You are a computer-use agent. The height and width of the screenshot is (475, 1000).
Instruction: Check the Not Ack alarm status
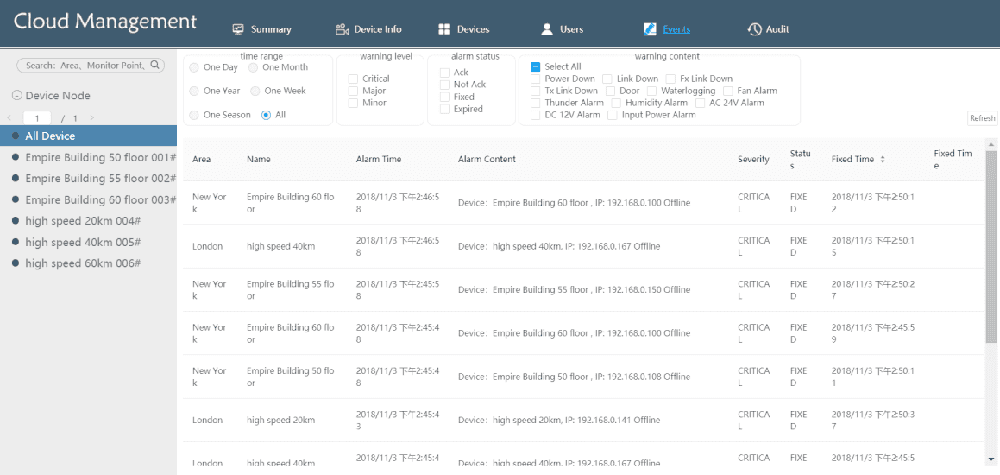click(x=445, y=85)
